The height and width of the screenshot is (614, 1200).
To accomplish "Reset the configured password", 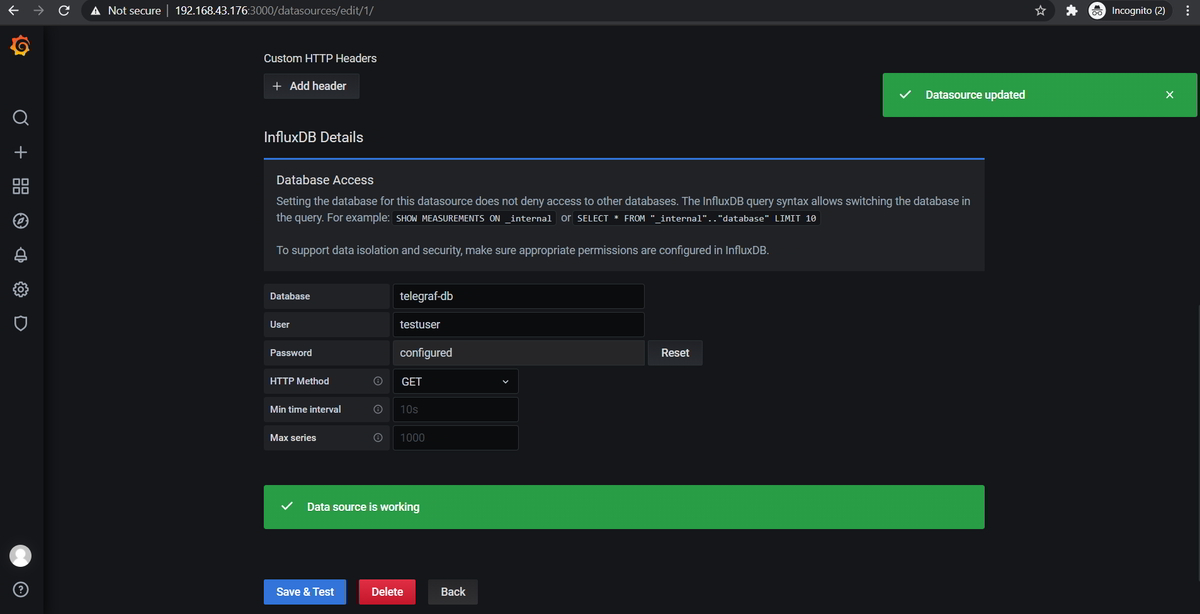I will point(675,353).
